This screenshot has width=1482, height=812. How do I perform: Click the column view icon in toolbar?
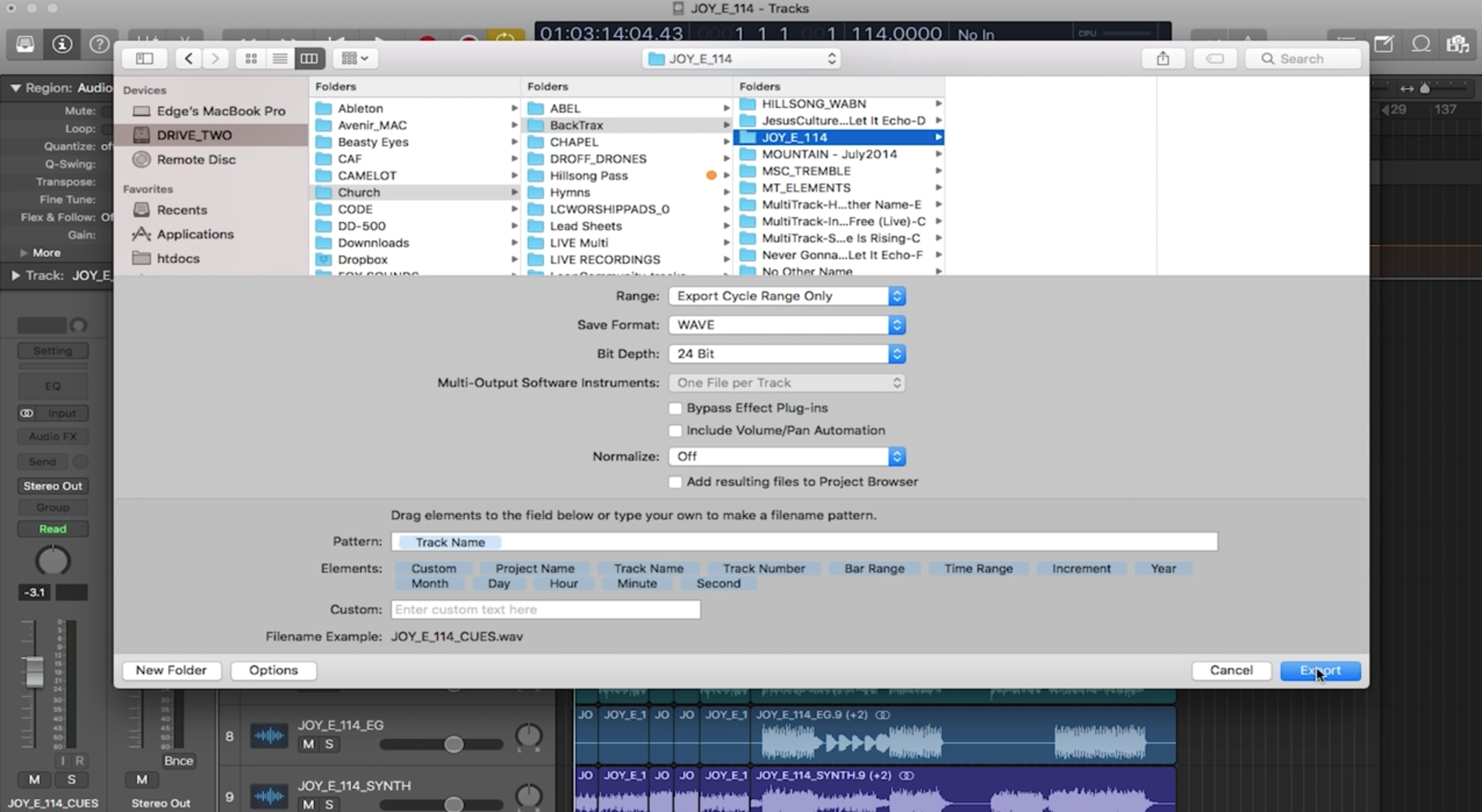(309, 58)
